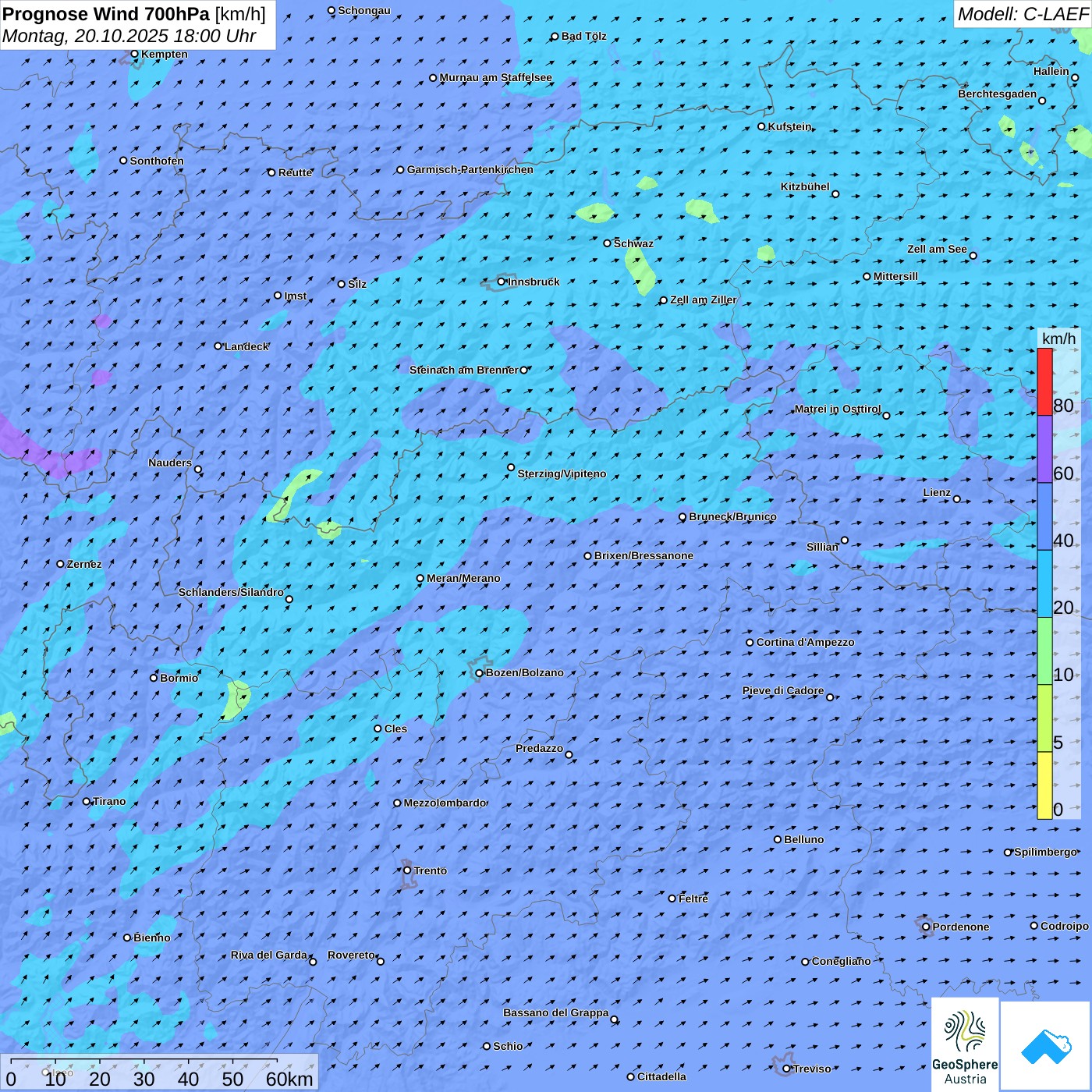Click the Matrei in Osttirol label
1092x1092 pixels.
click(837, 409)
